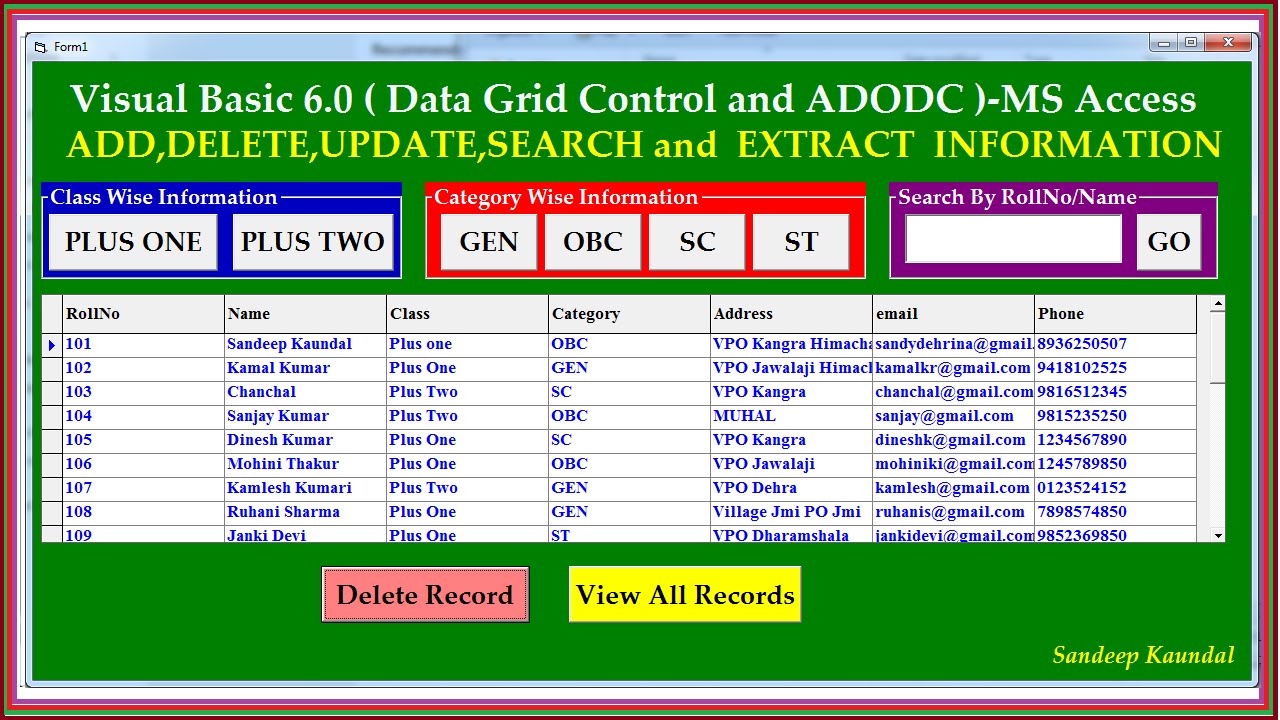
Task: Select email cell dineshk@gmail.com
Action: pyautogui.click(x=953, y=440)
